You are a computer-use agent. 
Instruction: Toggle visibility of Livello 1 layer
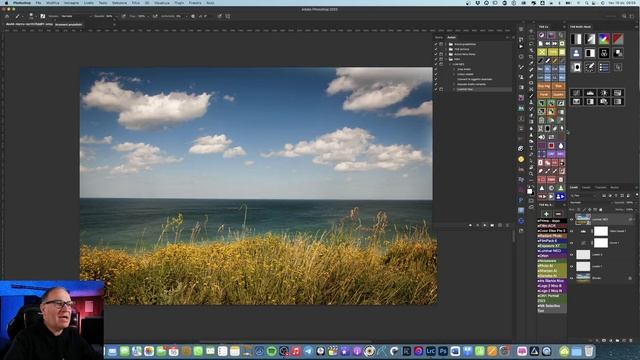click(x=571, y=267)
